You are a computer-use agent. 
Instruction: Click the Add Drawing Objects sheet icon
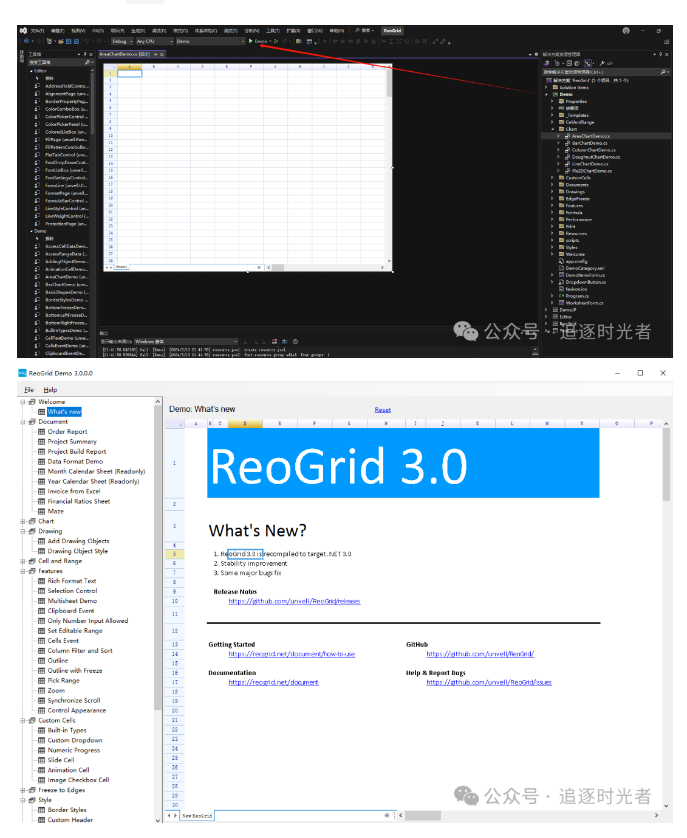[42, 541]
